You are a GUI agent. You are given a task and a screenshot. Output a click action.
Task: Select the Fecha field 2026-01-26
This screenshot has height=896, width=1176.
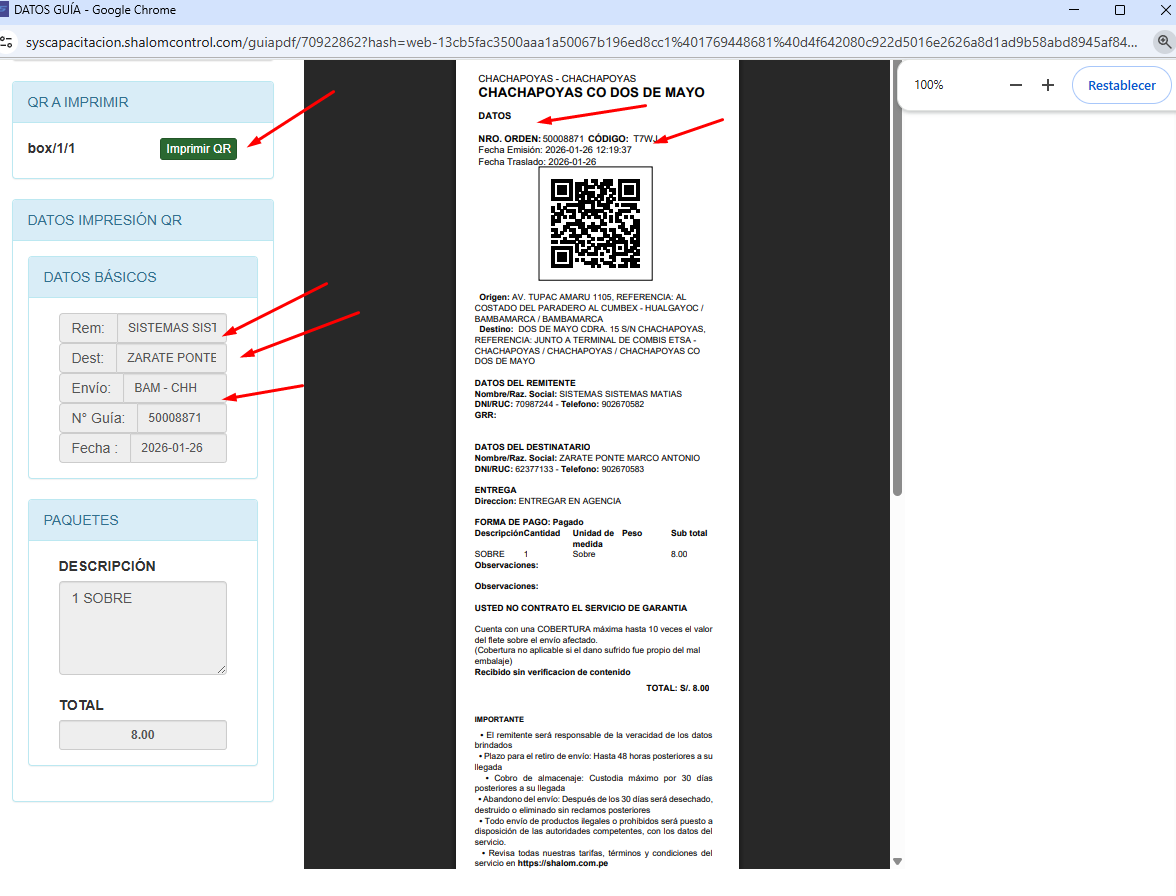178,448
